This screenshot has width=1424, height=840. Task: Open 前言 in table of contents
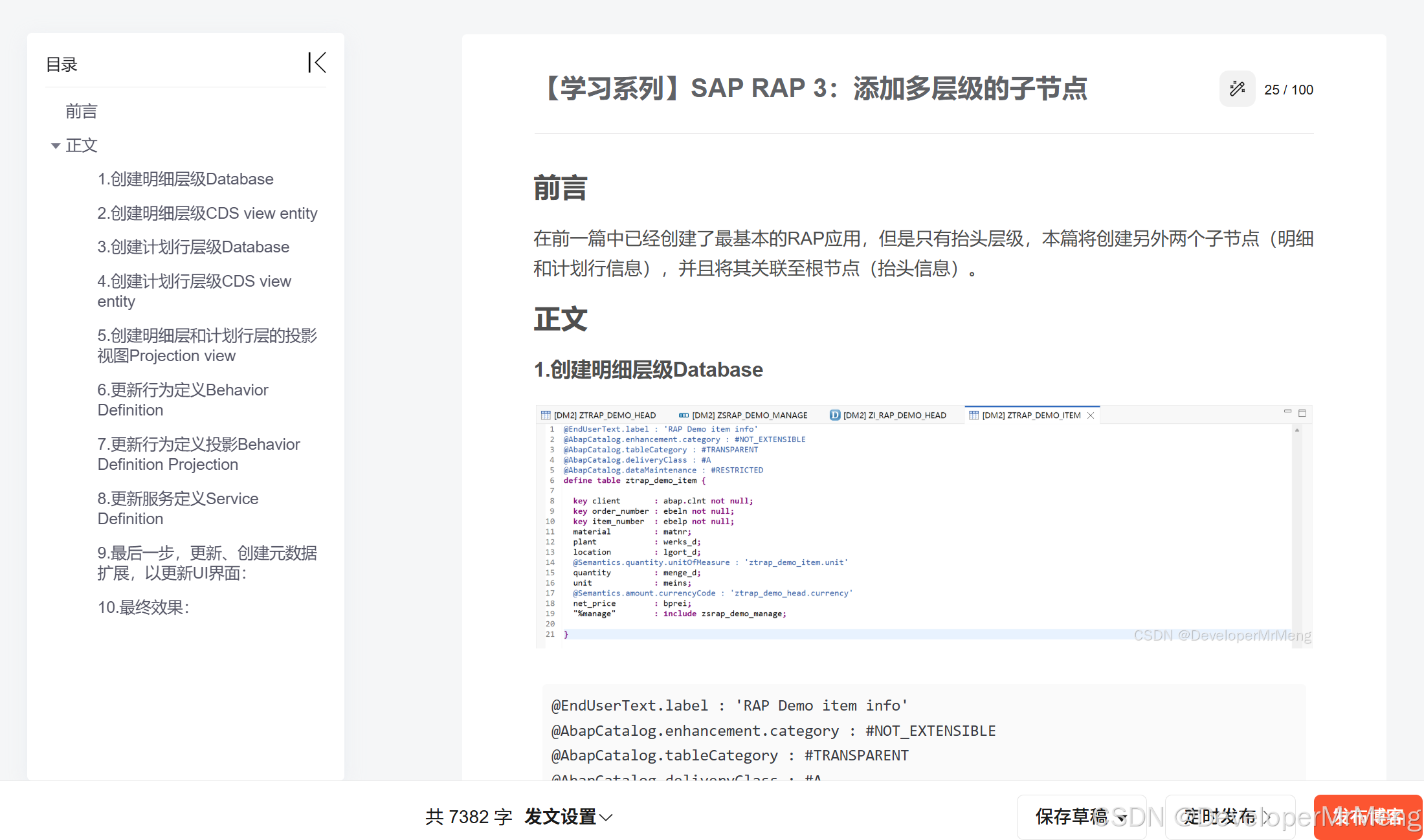pos(82,111)
